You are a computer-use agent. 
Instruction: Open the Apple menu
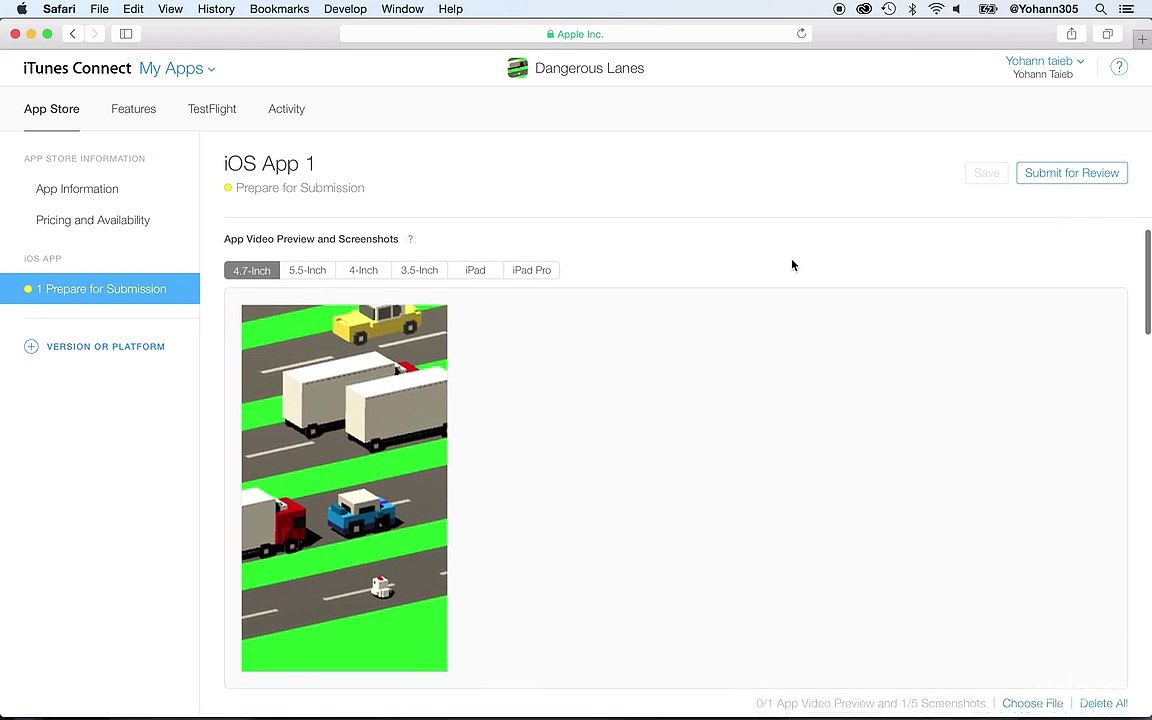21,9
